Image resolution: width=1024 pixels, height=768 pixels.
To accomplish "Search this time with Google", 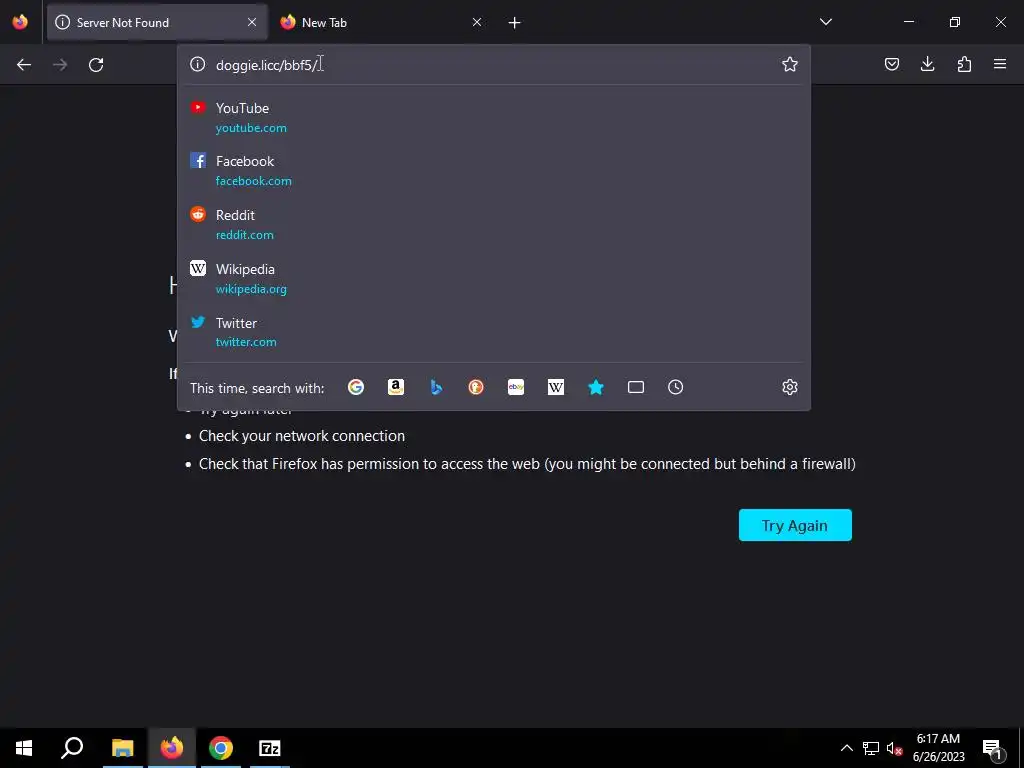I will 356,387.
